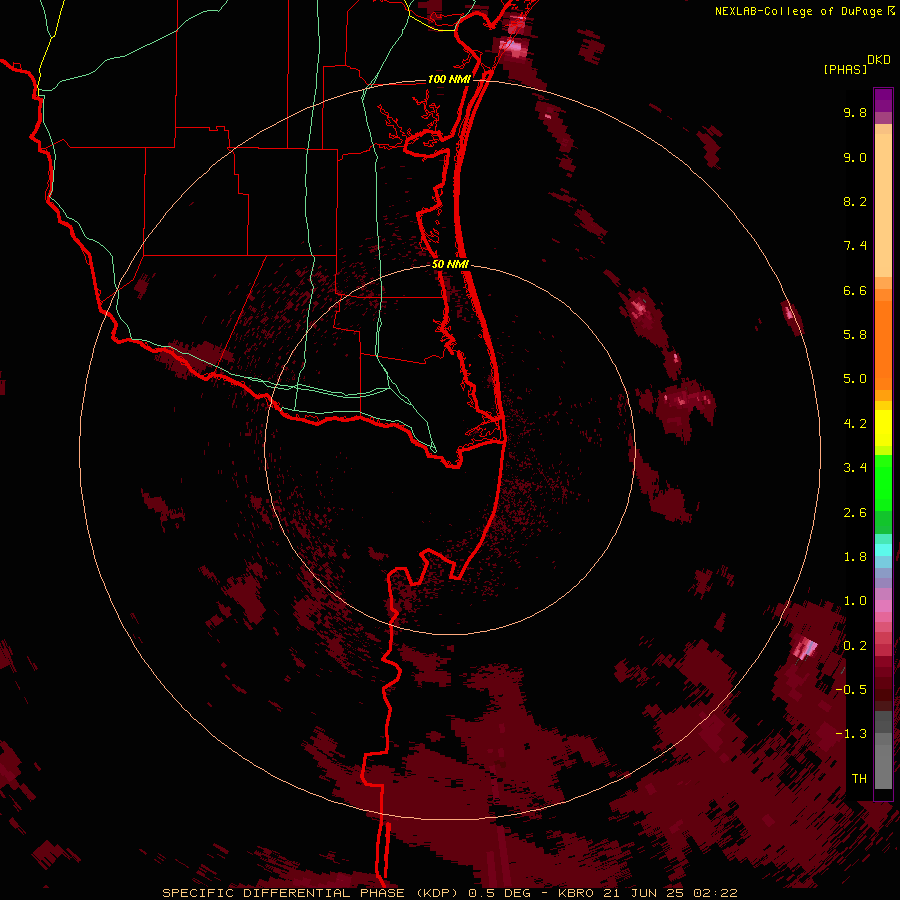Screen dimensions: 900x900
Task: Select the 5.8 legend value
Action: tap(855, 335)
